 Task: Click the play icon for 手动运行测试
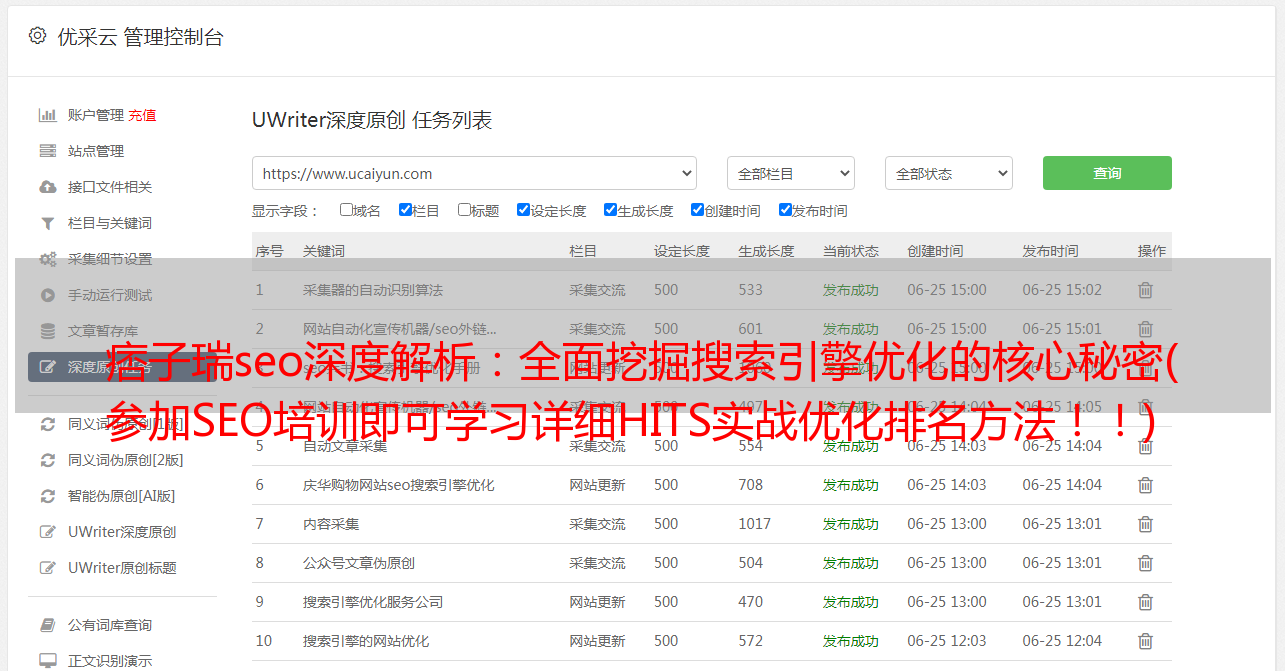click(47, 295)
